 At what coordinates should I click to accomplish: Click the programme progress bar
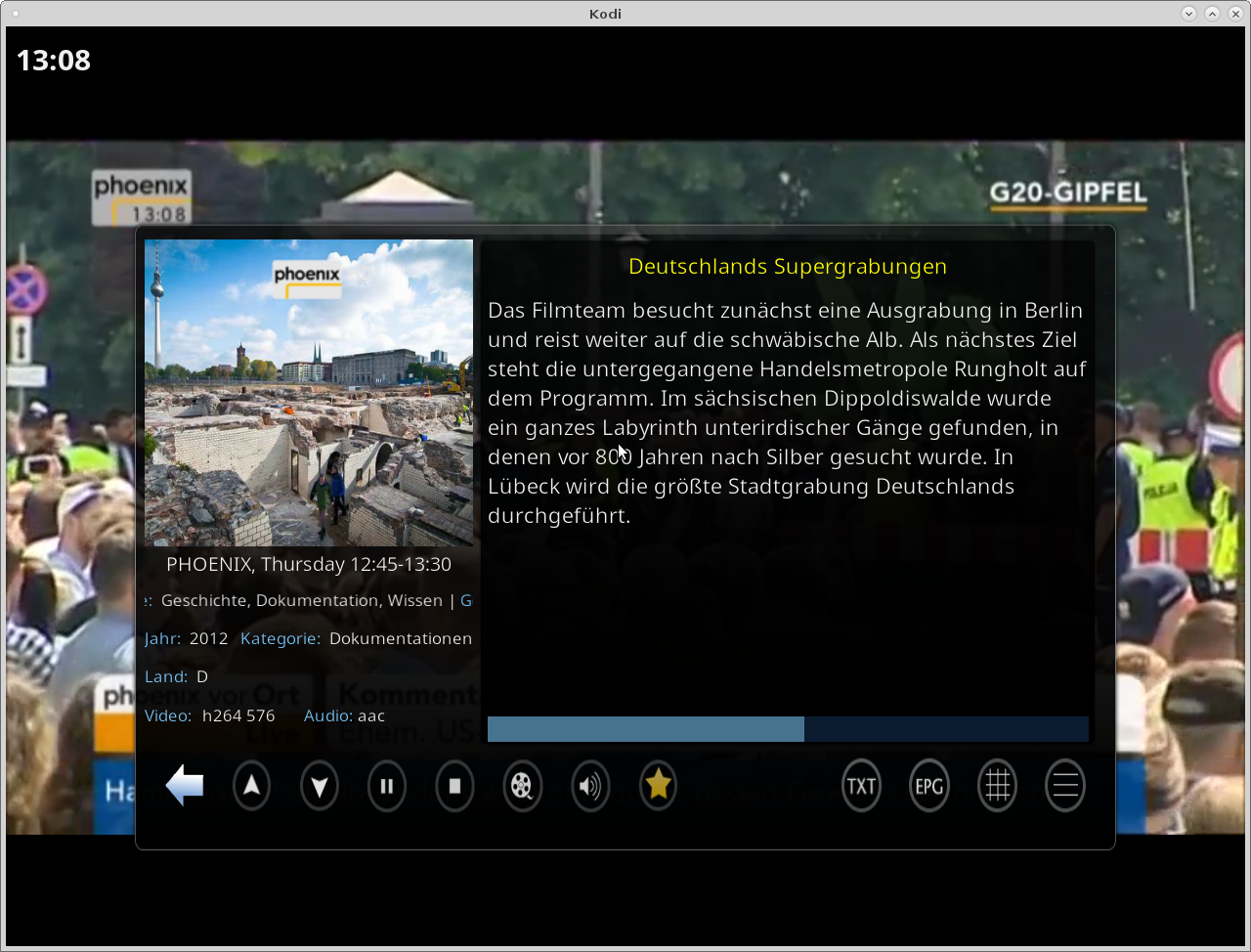tap(788, 729)
